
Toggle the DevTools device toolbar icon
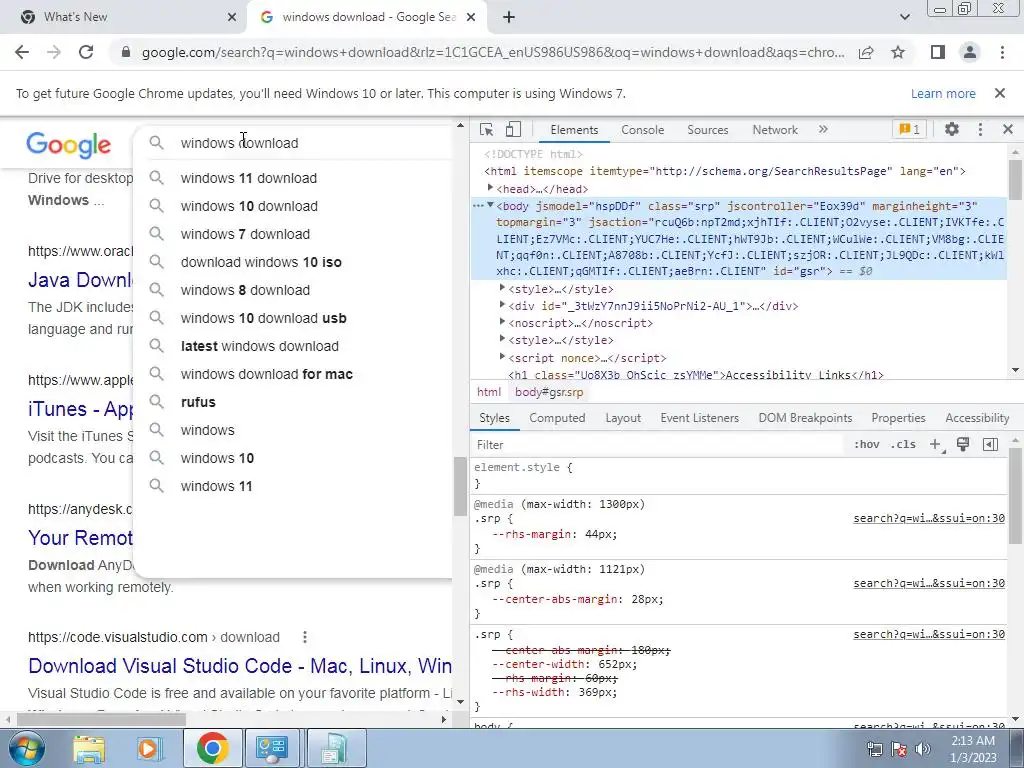[x=513, y=129]
